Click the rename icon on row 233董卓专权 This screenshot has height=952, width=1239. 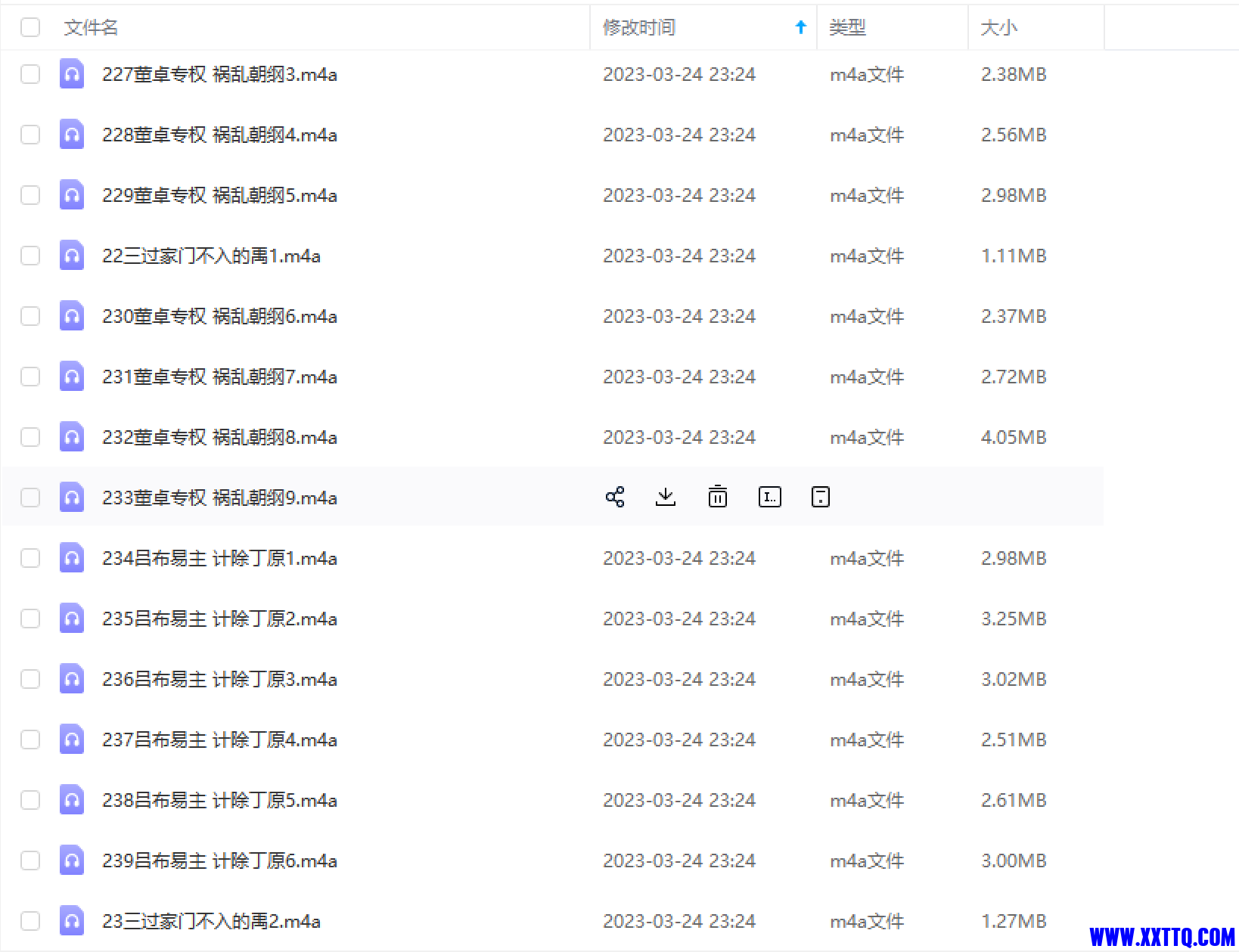pyautogui.click(x=770, y=497)
